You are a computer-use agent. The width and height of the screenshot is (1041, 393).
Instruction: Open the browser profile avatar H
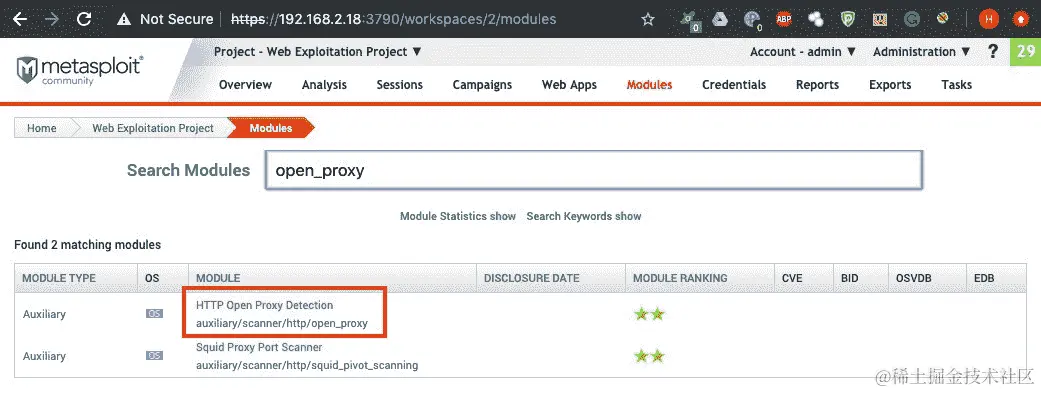(989, 19)
